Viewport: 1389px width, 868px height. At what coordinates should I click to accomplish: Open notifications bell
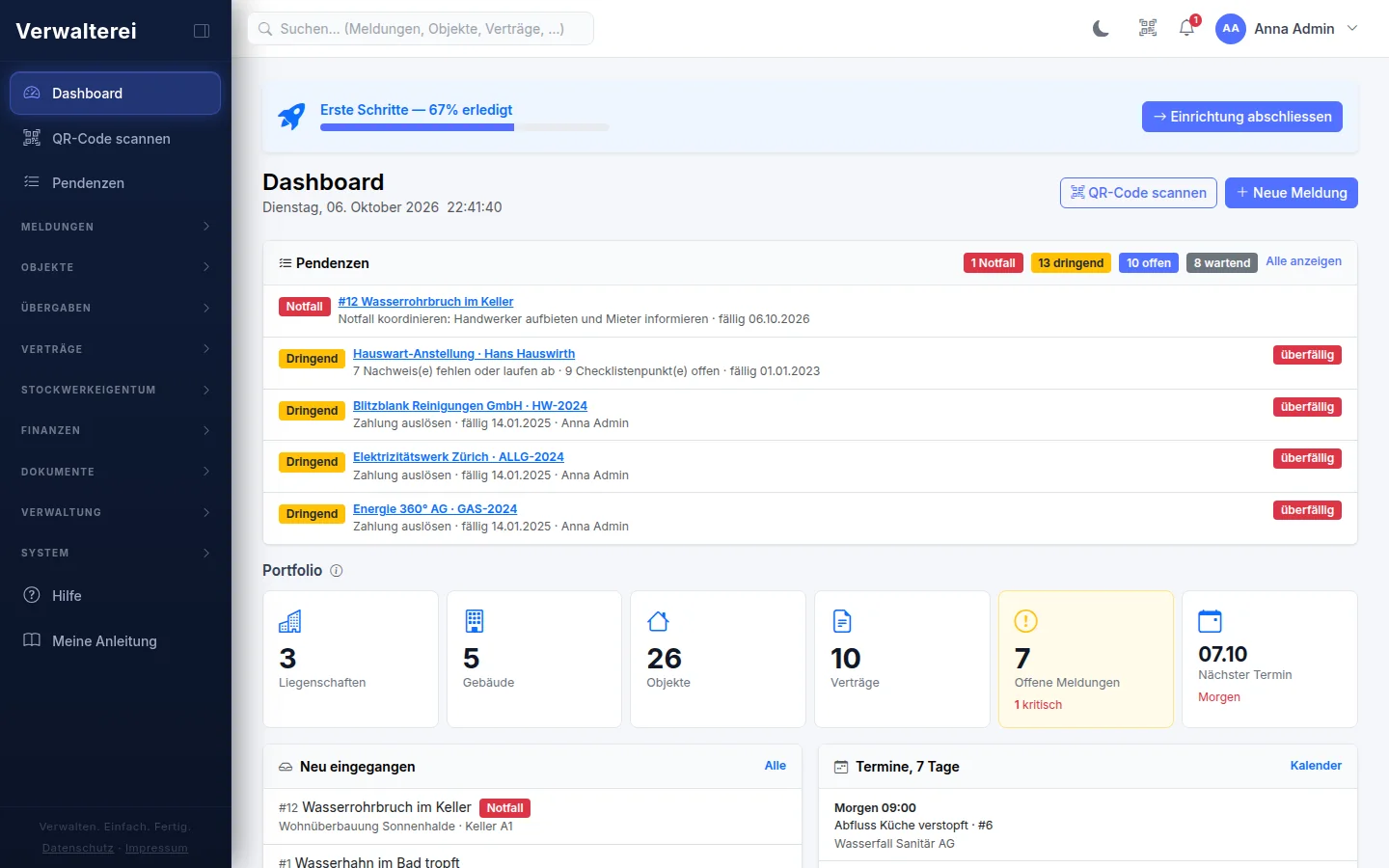(1187, 29)
